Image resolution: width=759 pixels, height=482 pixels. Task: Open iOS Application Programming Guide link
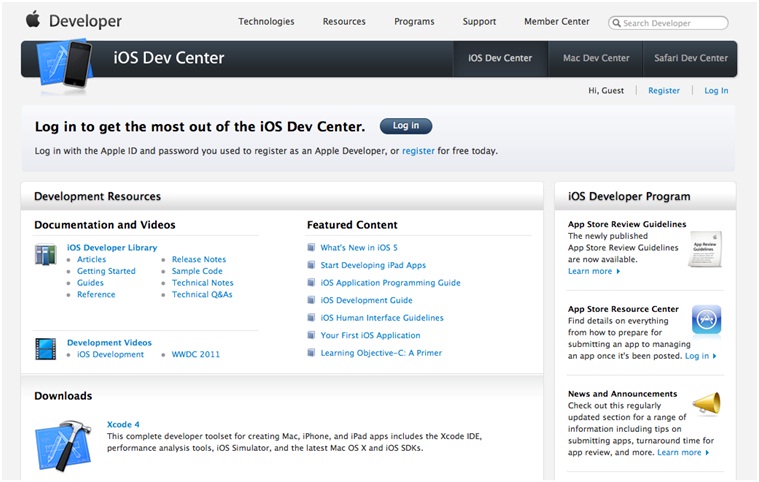pos(390,283)
